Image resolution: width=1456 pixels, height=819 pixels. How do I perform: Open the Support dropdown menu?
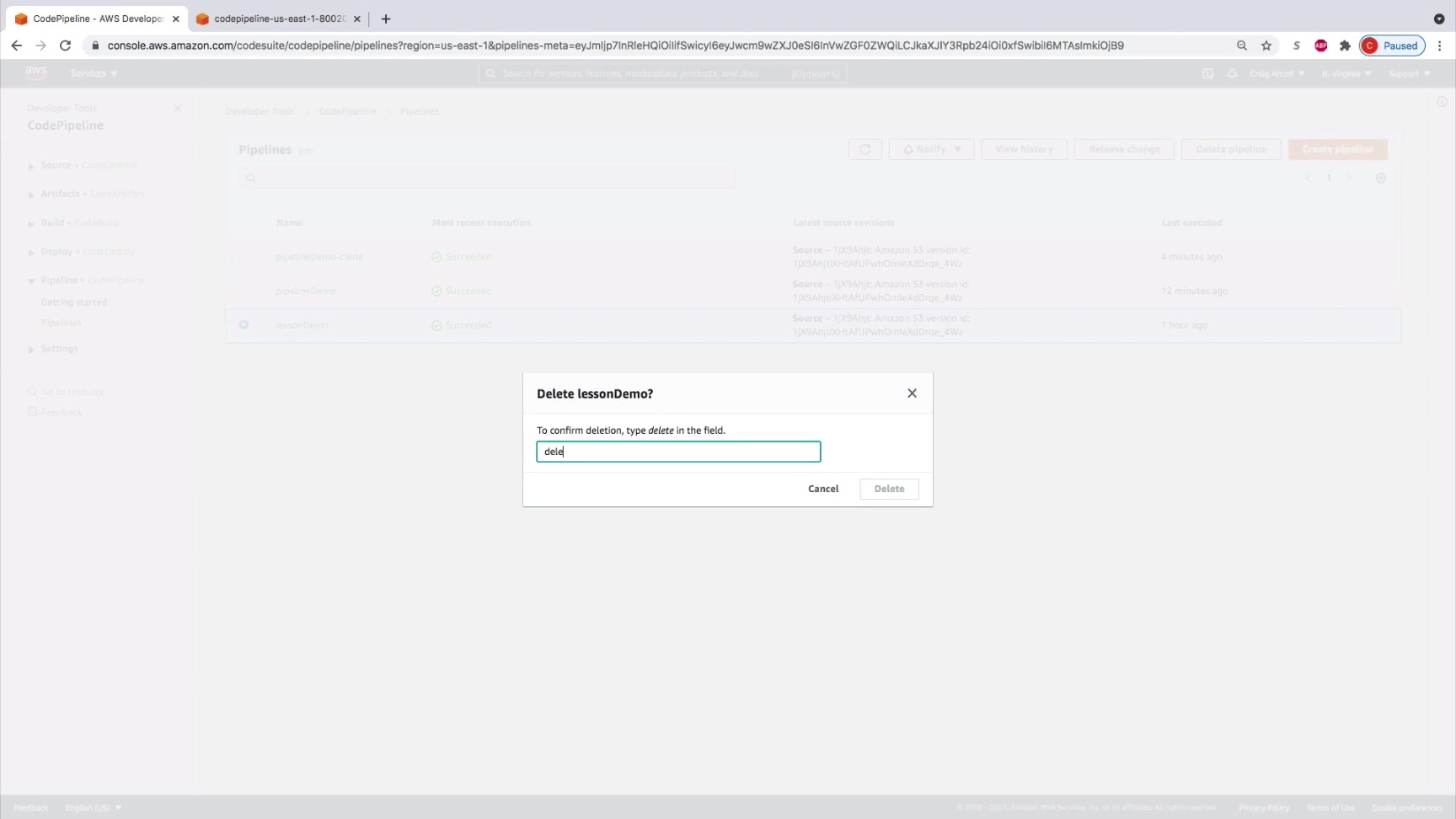pos(1410,73)
